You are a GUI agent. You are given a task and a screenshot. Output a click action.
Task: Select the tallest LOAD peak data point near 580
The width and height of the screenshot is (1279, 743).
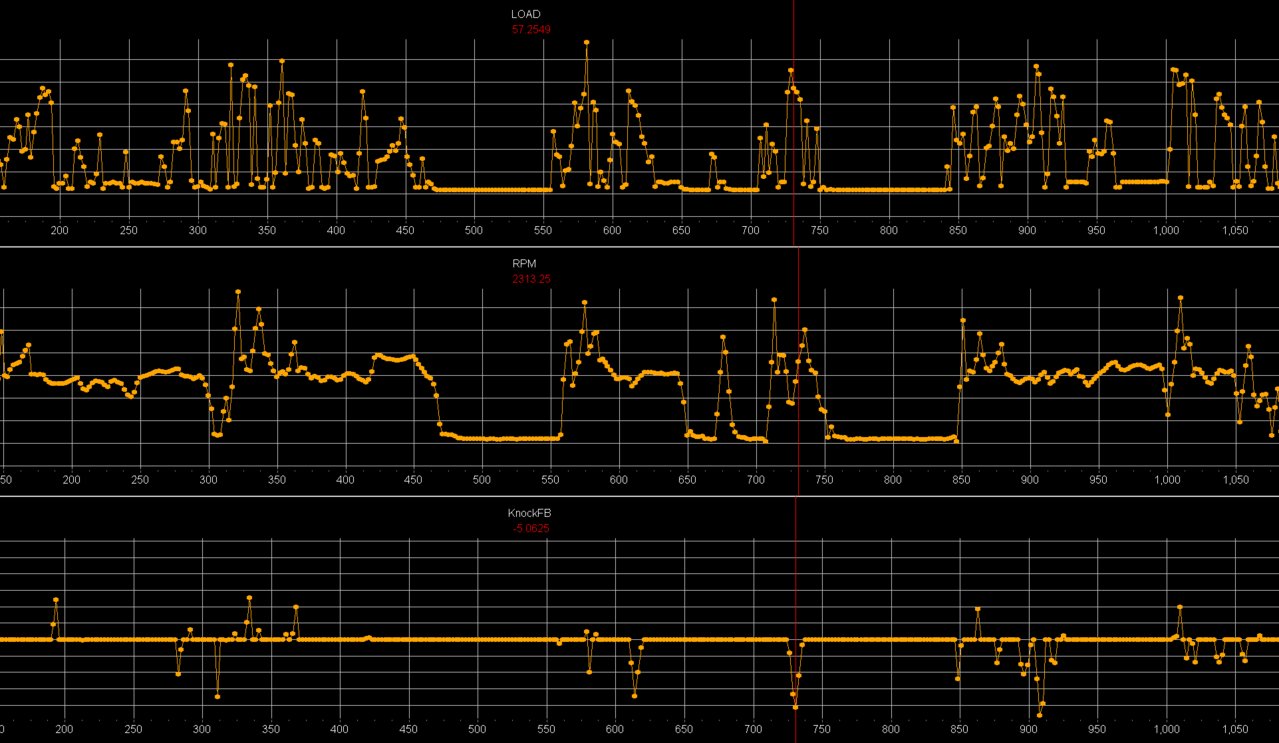coord(586,42)
